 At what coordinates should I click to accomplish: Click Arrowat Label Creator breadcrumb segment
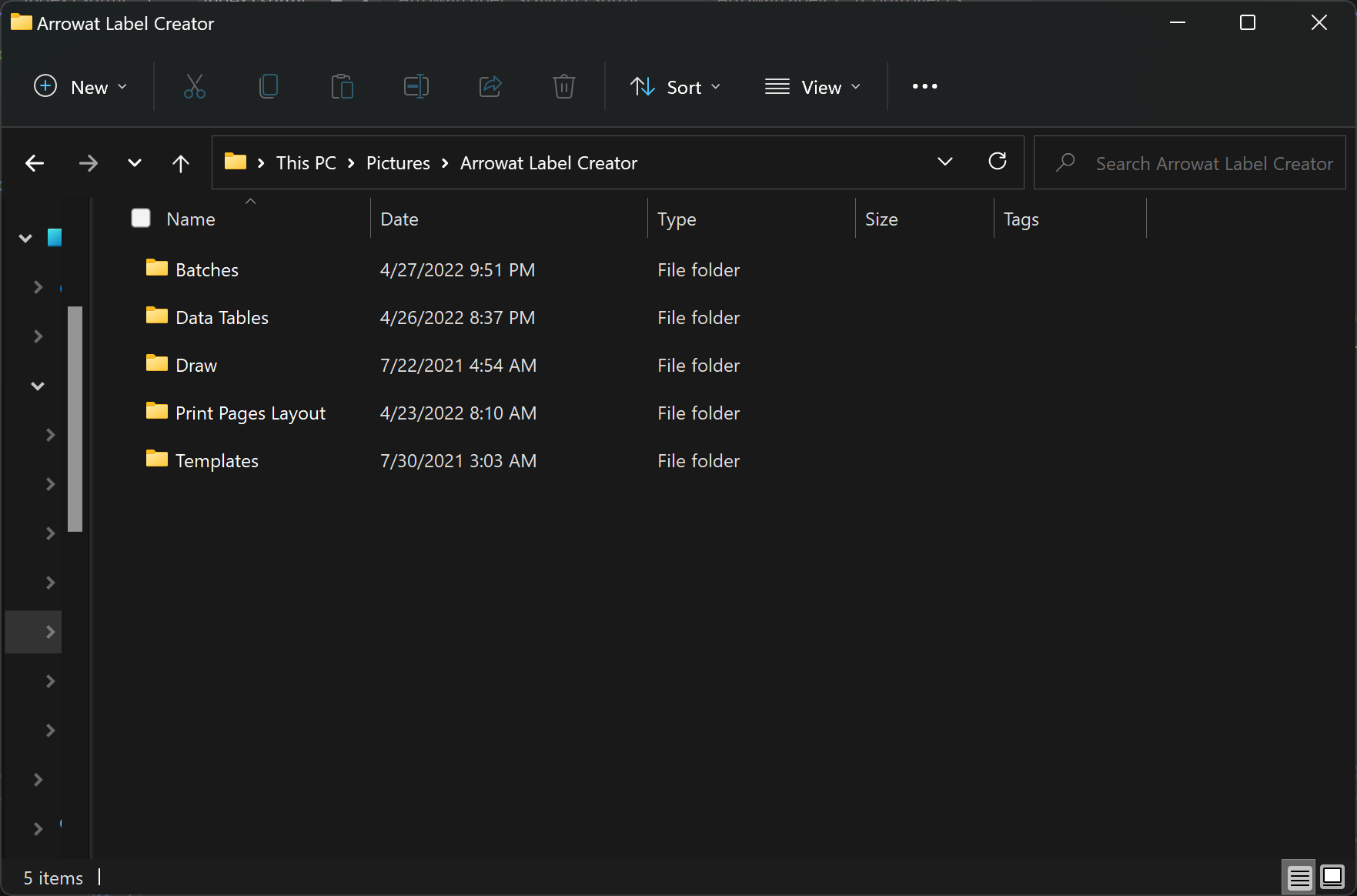click(x=549, y=163)
